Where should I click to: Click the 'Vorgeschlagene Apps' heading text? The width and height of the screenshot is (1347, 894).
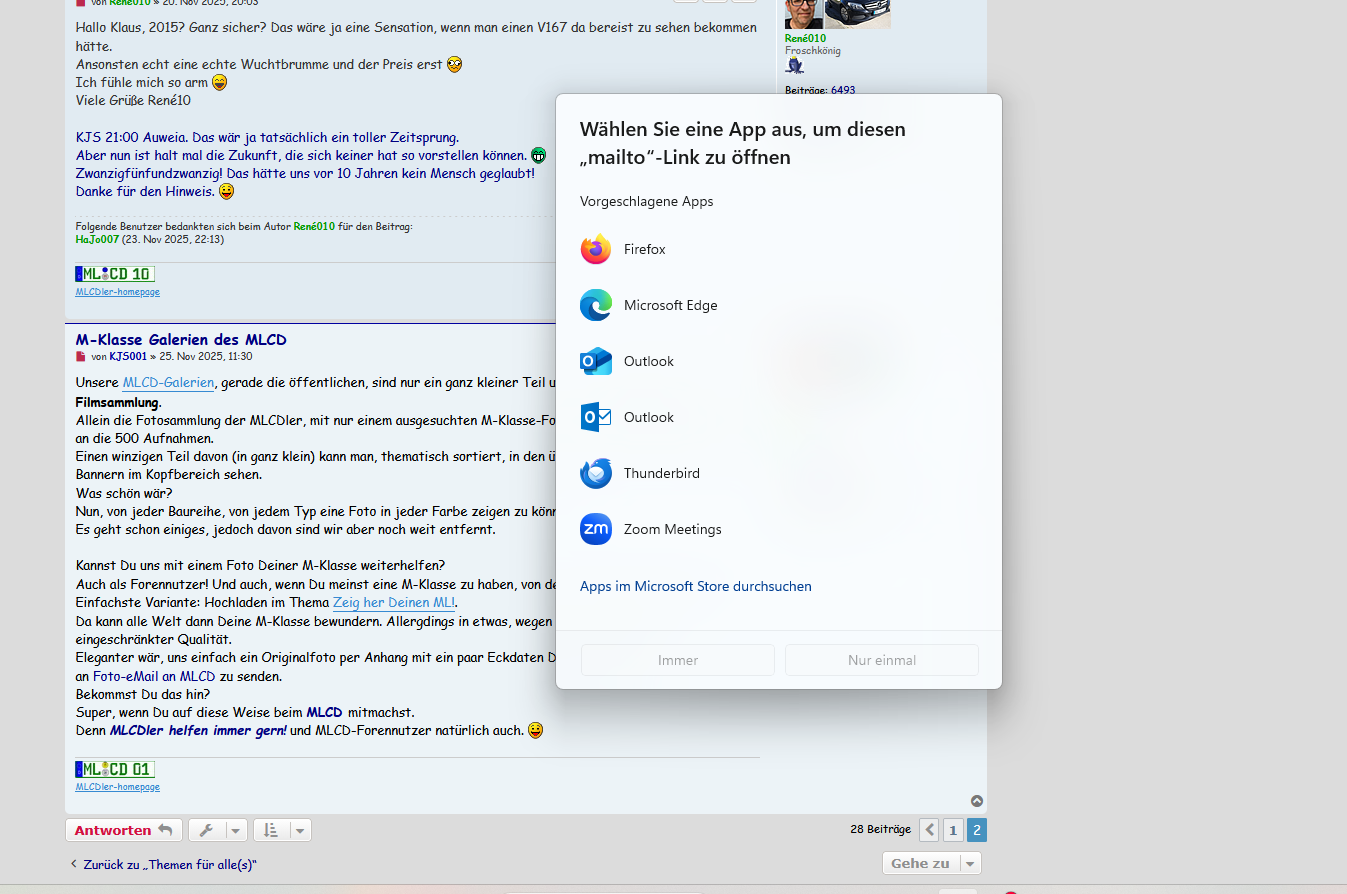coord(647,201)
